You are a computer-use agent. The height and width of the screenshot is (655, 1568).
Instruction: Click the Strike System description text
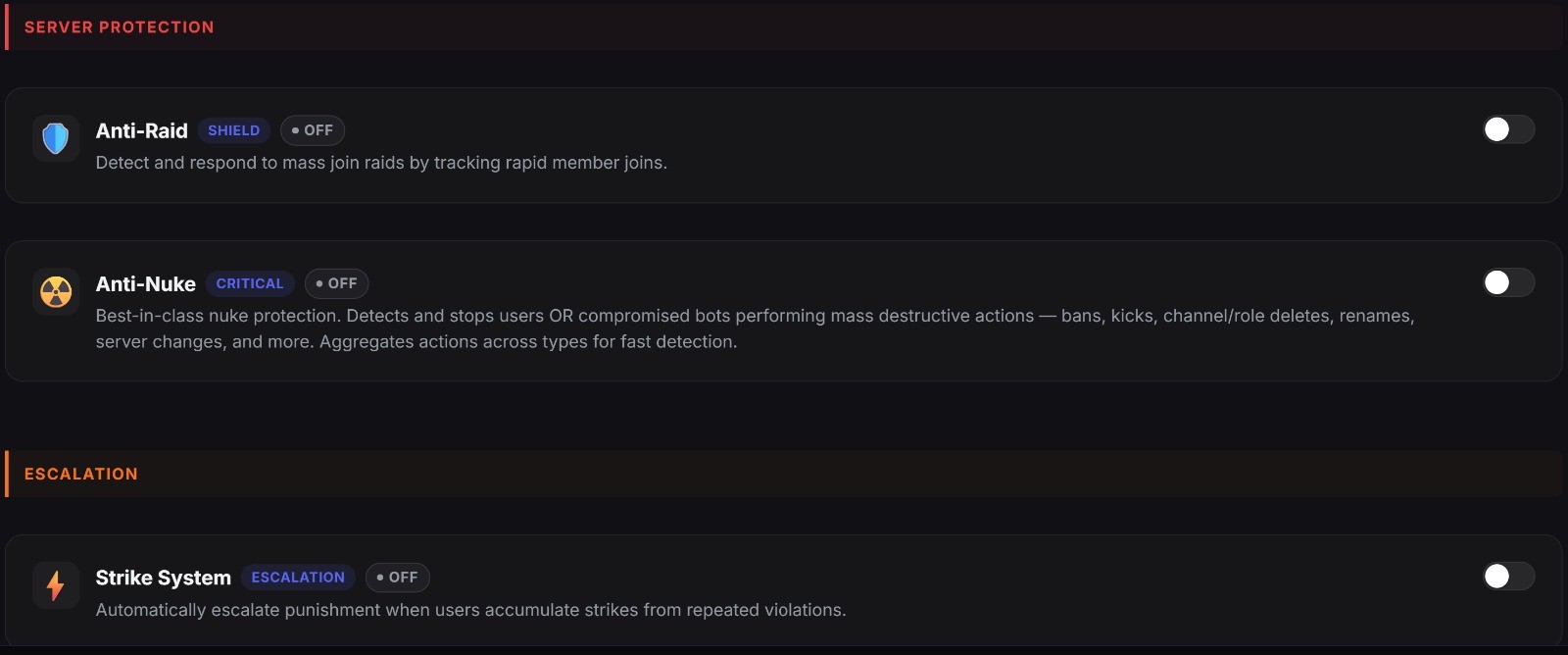[470, 610]
